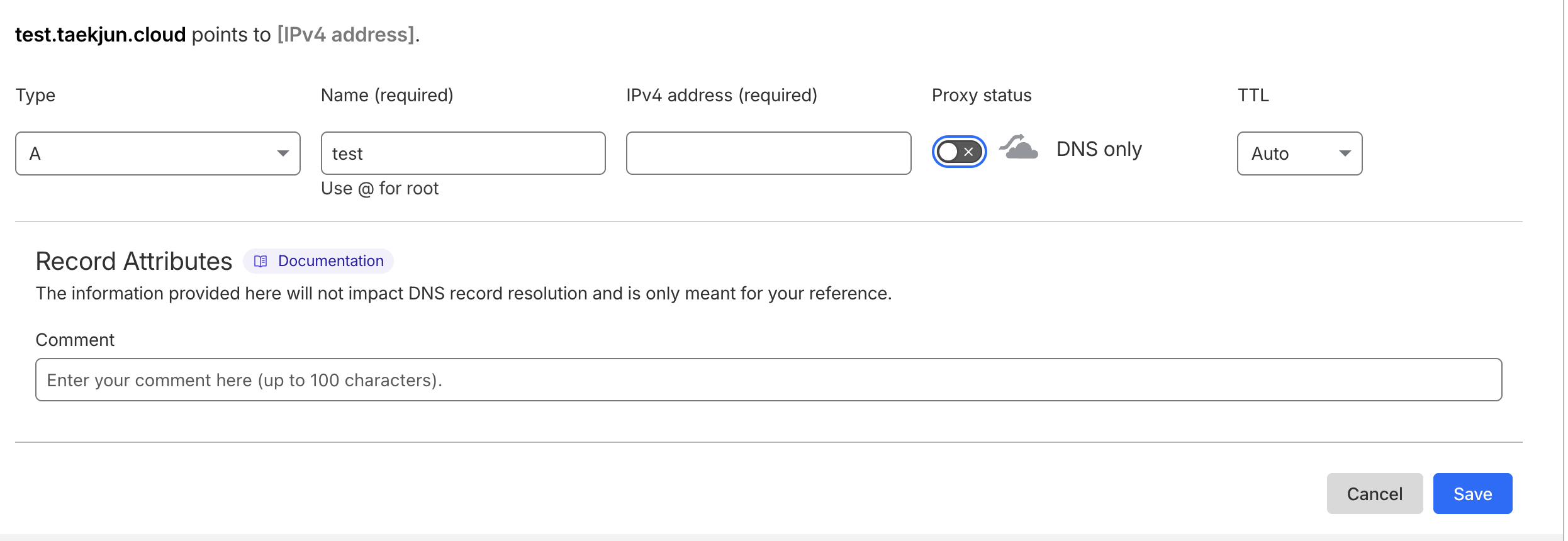Click the Save button
Image resolution: width=1568 pixels, height=541 pixels.
pyautogui.click(x=1472, y=494)
